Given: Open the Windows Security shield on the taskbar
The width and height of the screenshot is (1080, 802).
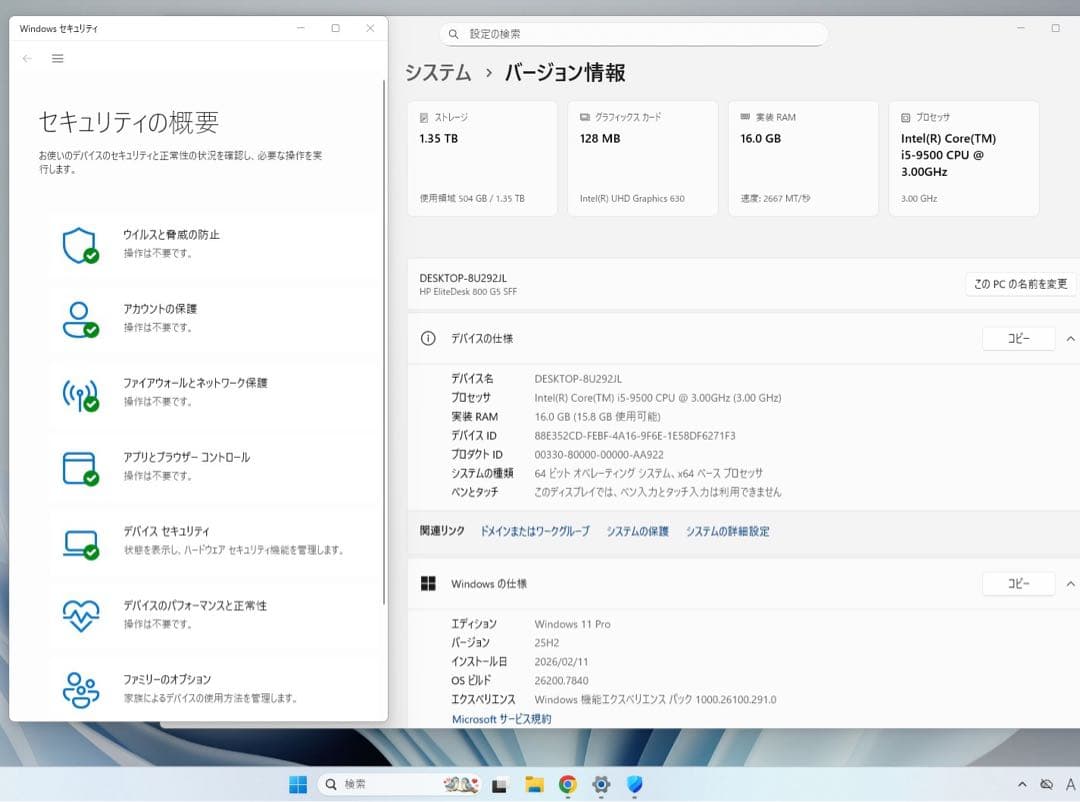Looking at the screenshot, I should pos(634,784).
